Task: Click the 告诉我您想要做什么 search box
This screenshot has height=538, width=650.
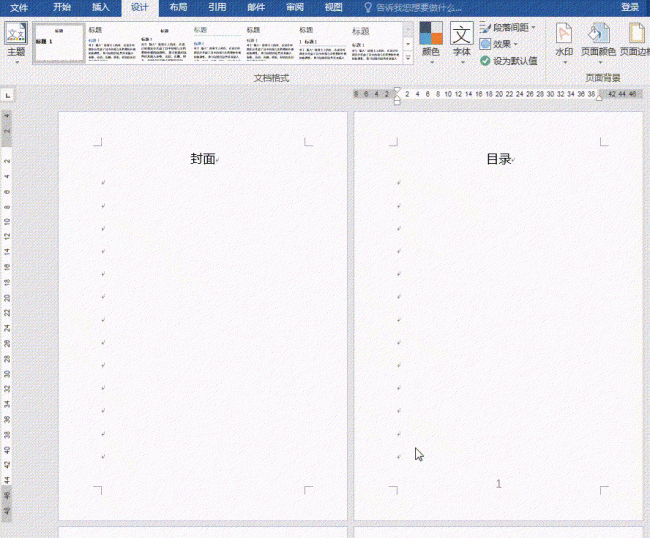Action: [x=413, y=7]
